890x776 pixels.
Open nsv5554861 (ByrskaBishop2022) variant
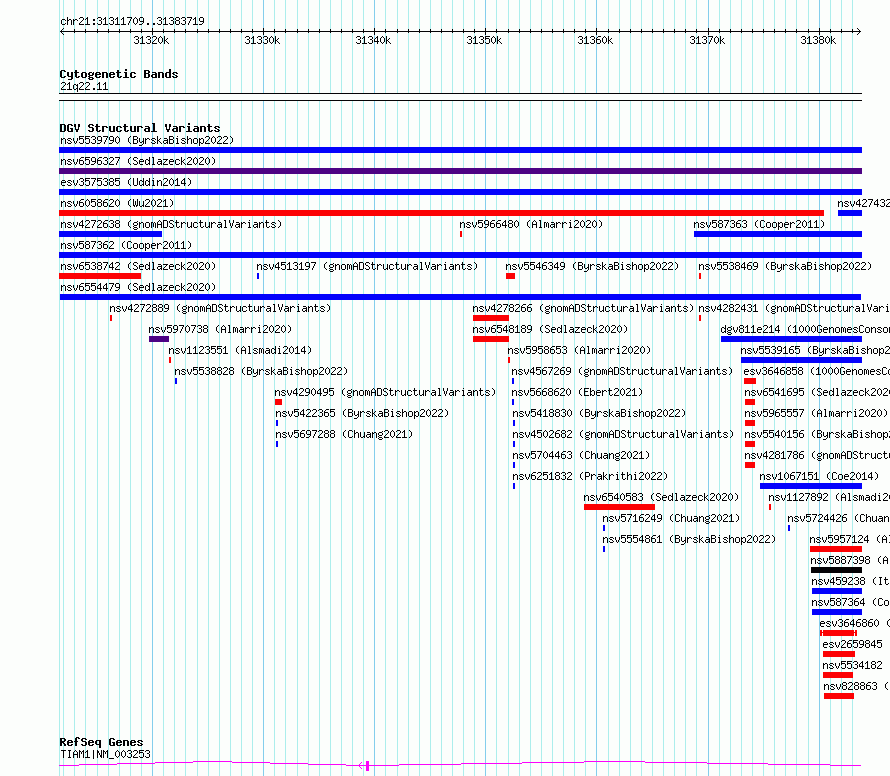689,539
